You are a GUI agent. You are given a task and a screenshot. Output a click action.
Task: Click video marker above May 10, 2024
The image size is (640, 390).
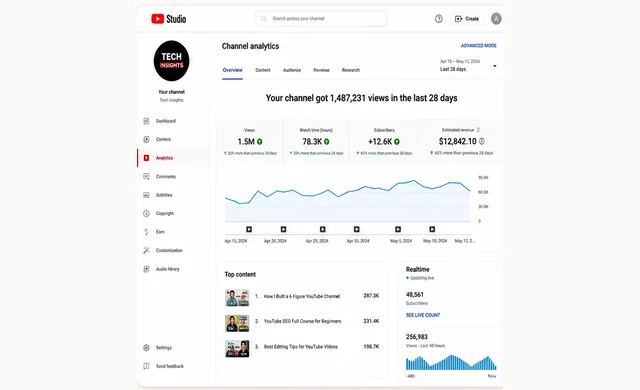coord(432,229)
